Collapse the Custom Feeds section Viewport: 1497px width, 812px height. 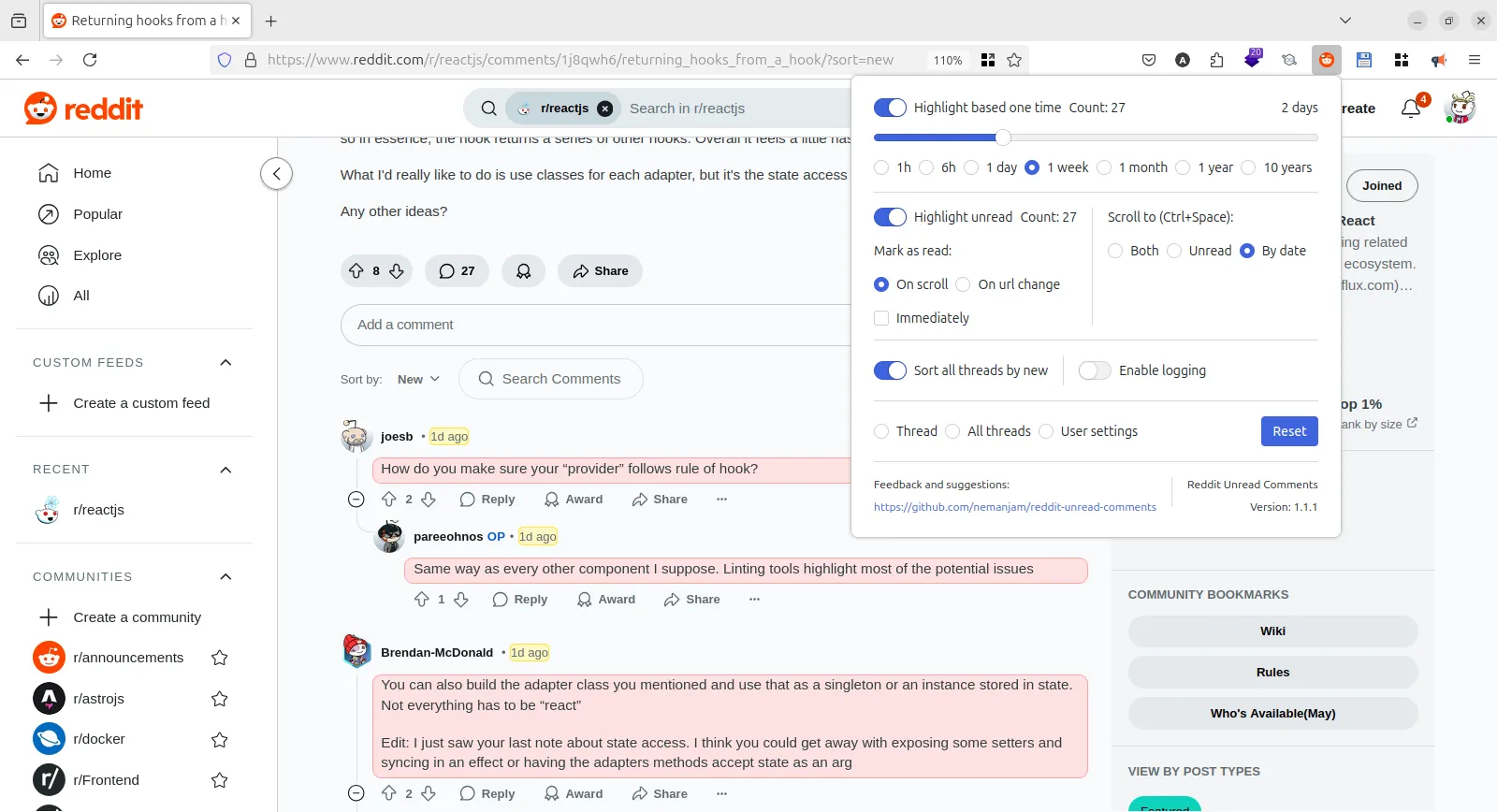[225, 363]
